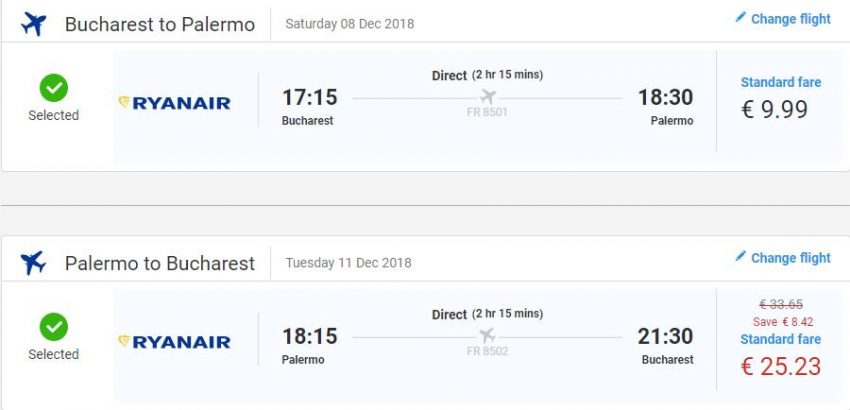Screen dimensions: 850x410
Task: Click the 21:30 Bucharest arrival time
Action: pos(666,337)
